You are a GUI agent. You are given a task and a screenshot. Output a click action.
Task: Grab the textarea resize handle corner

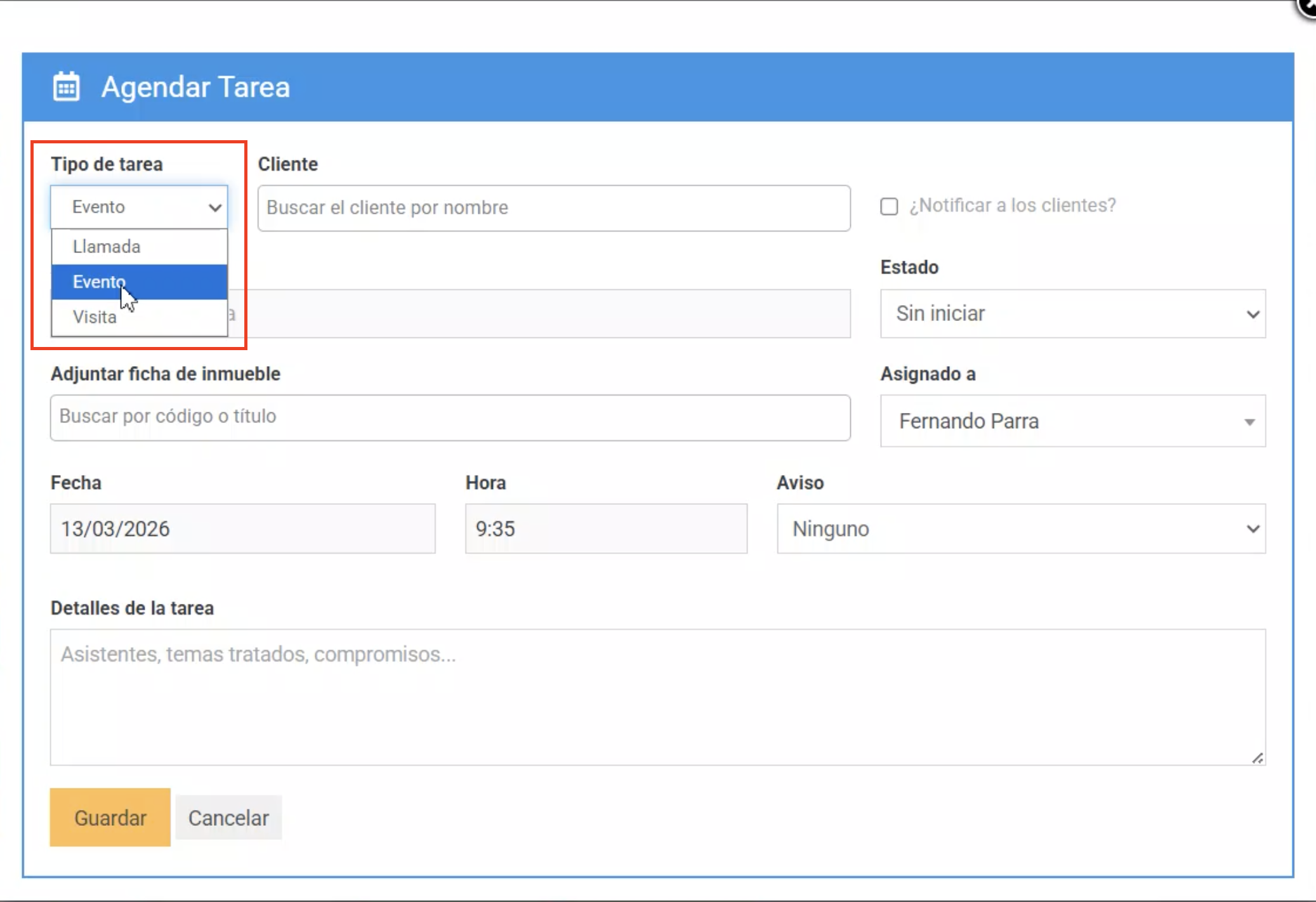coord(1258,758)
